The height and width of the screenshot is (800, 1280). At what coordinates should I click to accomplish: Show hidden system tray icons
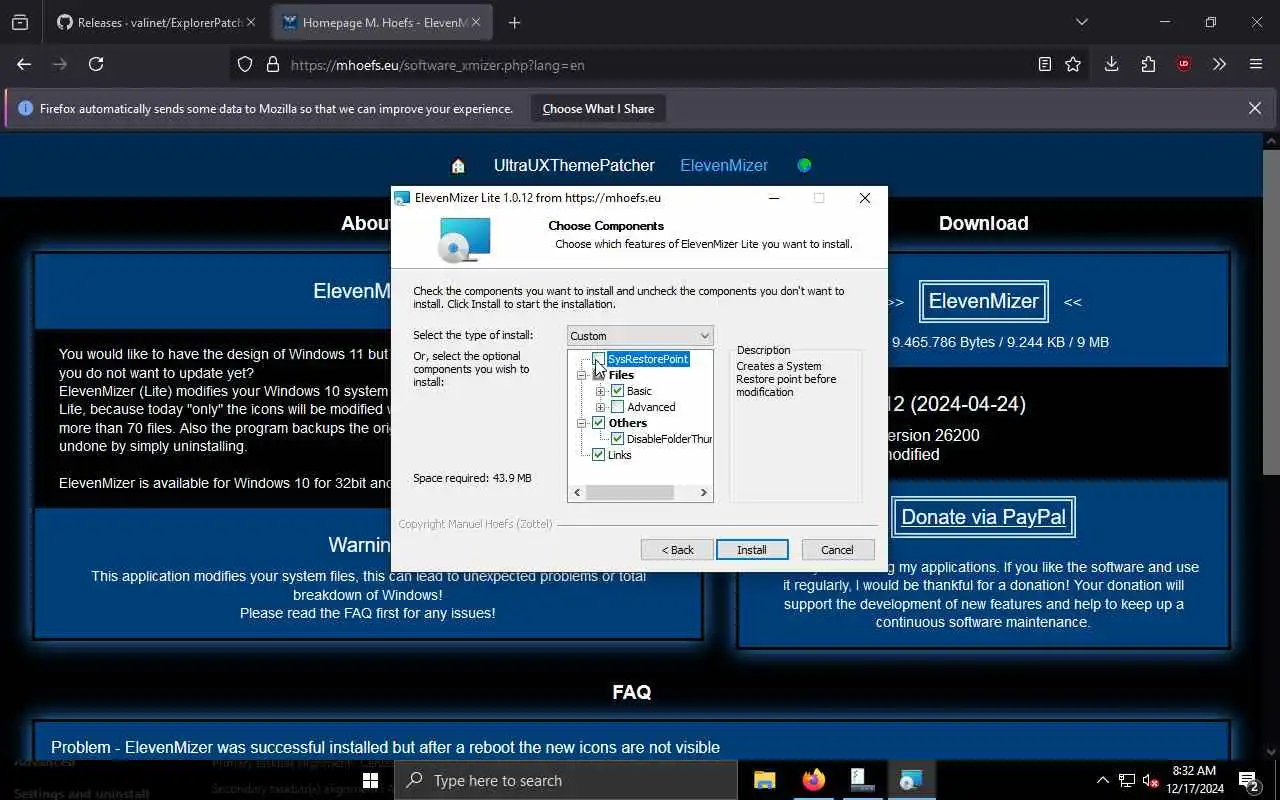pos(1103,781)
